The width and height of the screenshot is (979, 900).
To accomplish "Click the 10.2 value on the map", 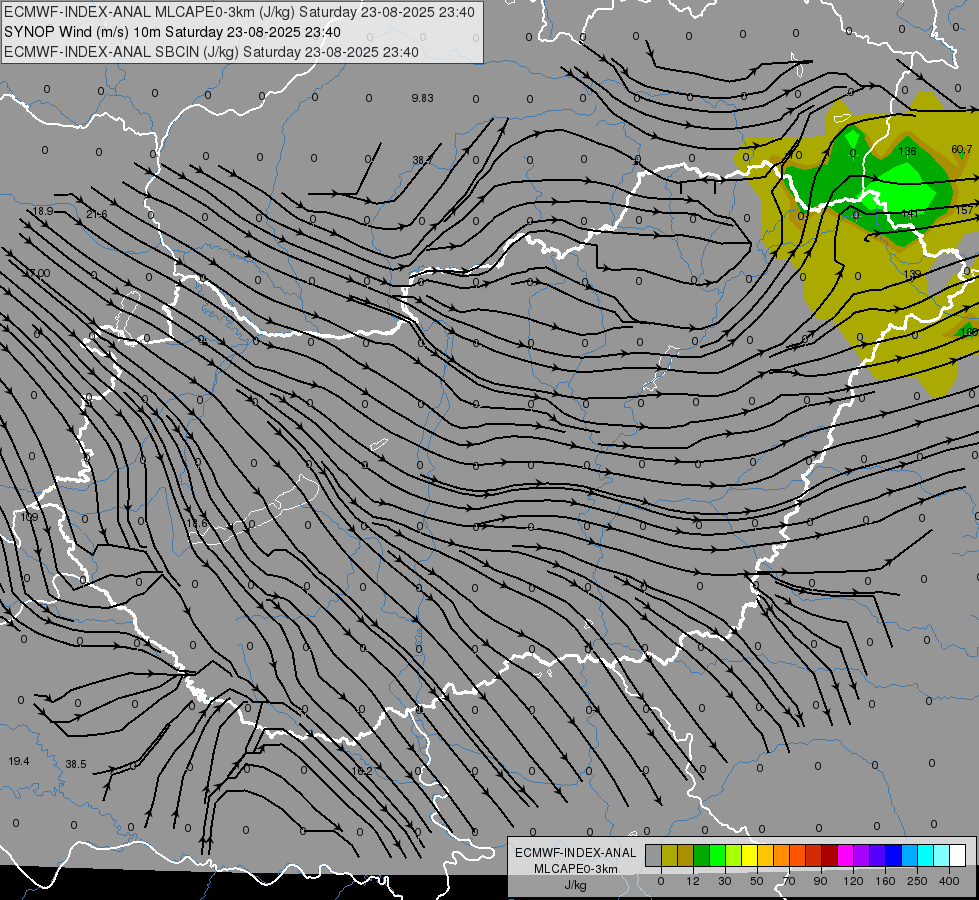I will point(362,771).
